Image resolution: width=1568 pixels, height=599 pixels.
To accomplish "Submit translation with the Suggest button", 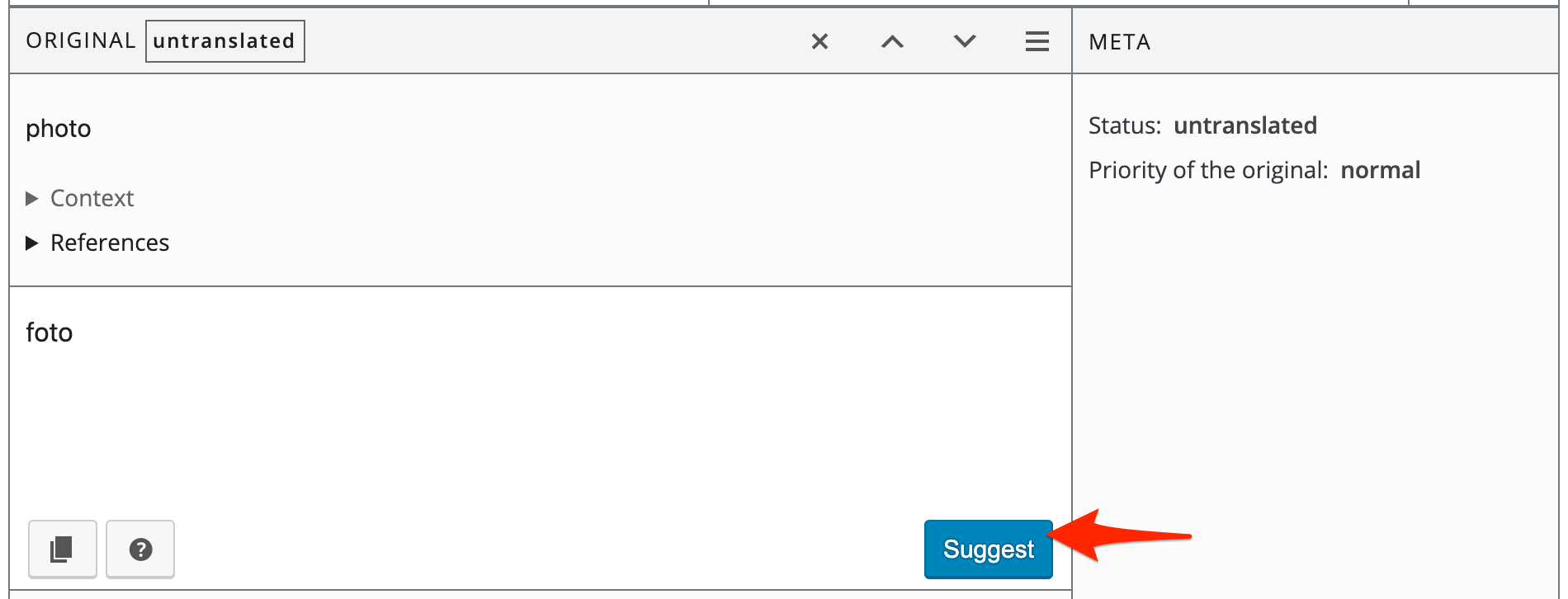I will [x=988, y=549].
